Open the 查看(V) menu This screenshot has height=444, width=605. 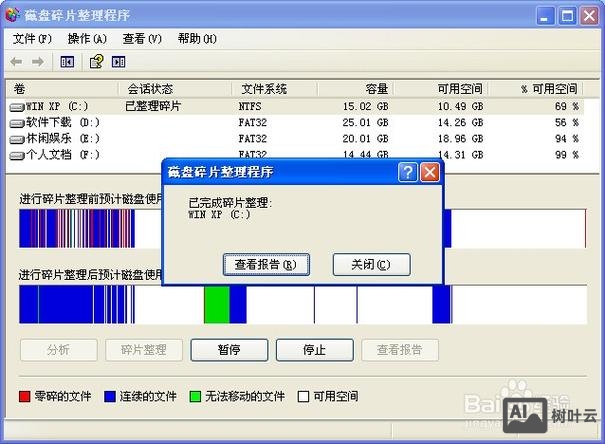pos(142,39)
